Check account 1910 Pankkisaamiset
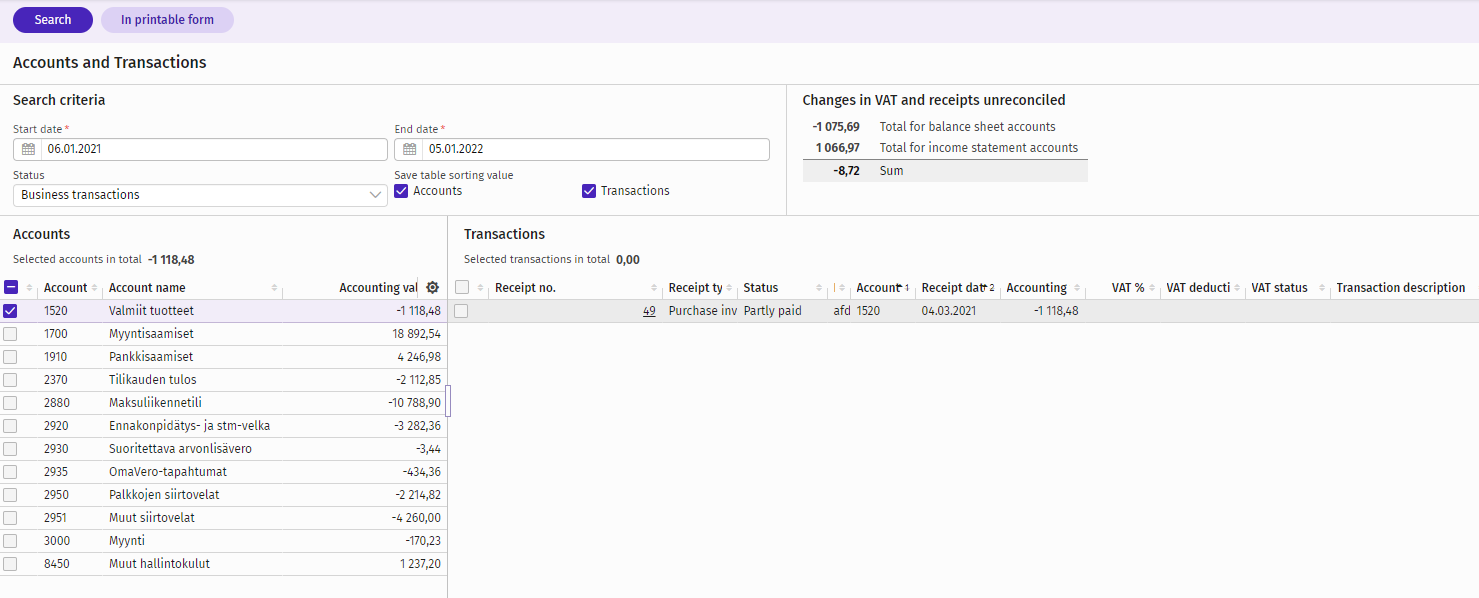The height and width of the screenshot is (598, 1479). (10, 357)
